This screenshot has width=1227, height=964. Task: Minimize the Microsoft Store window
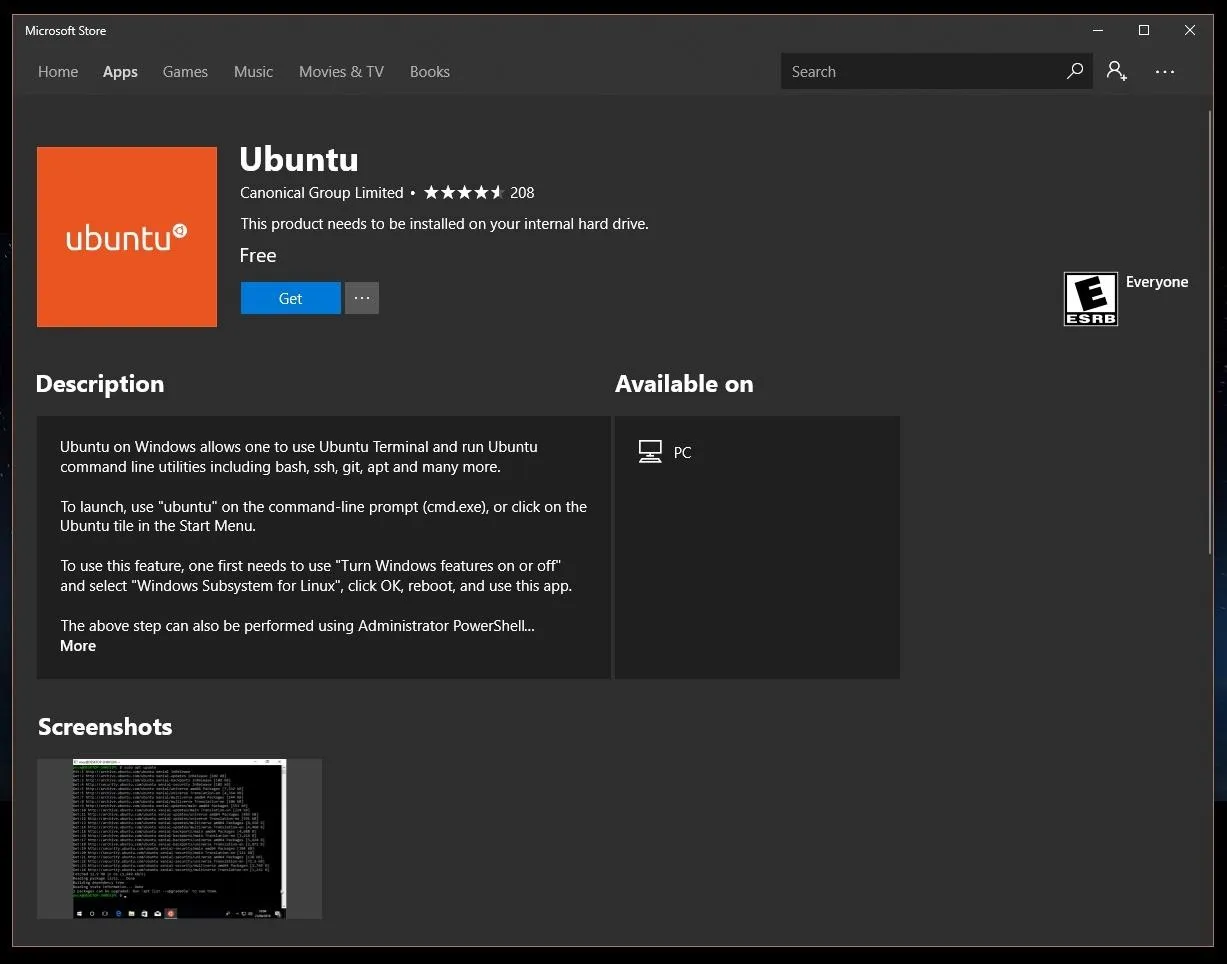(x=1098, y=31)
